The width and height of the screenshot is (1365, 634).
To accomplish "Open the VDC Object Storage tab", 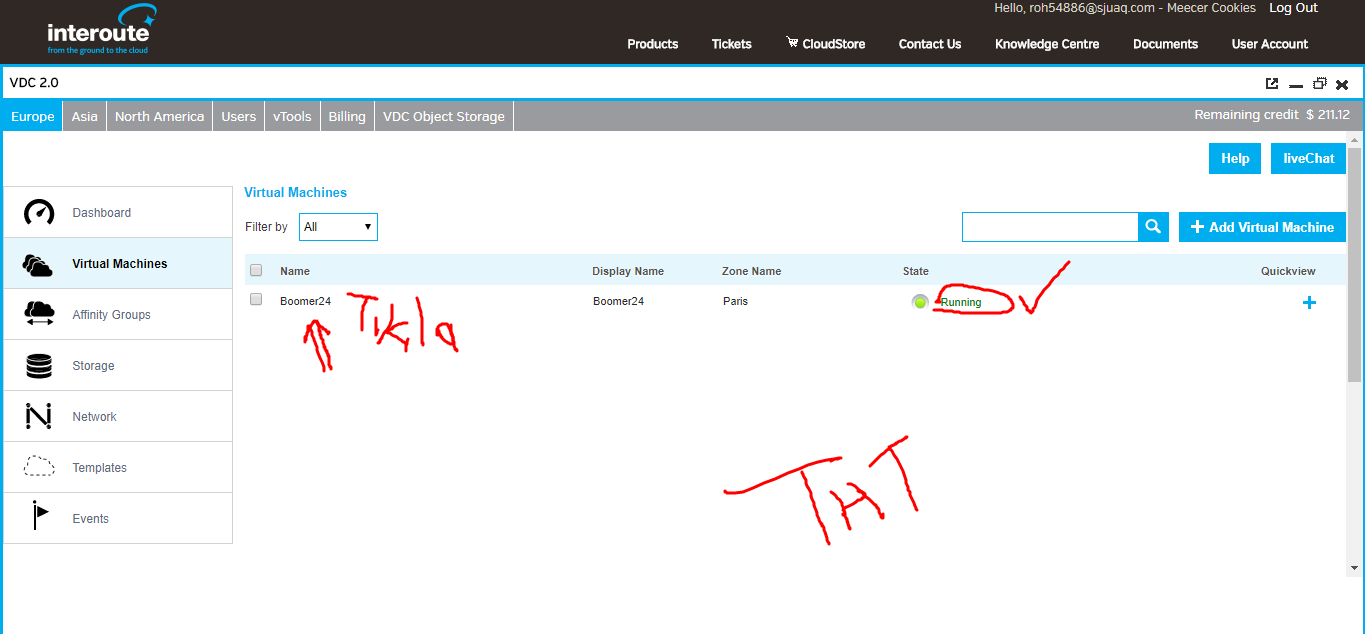I will pos(444,116).
